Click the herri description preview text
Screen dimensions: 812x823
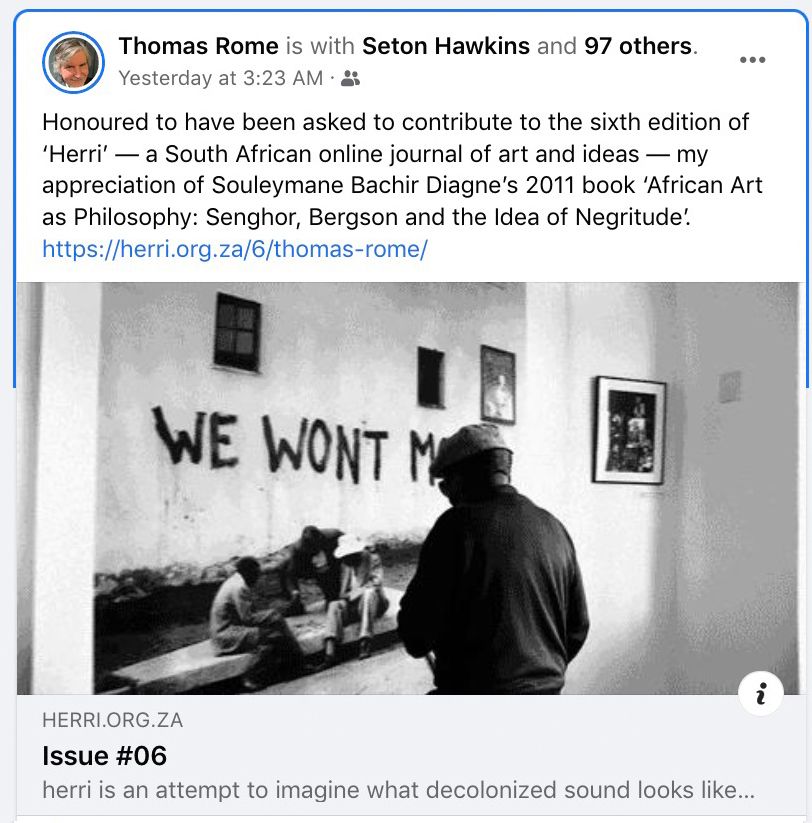(x=398, y=790)
